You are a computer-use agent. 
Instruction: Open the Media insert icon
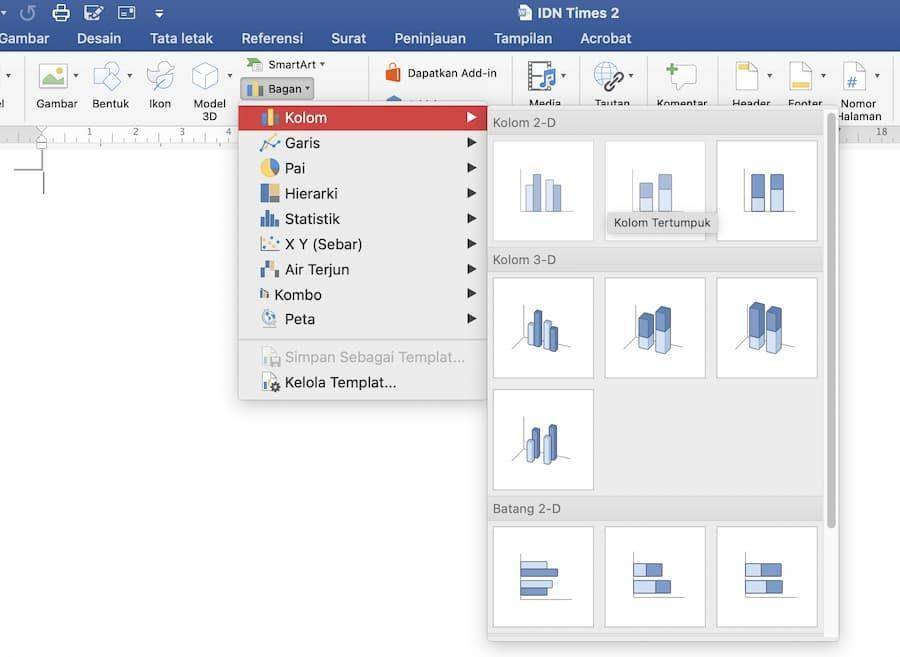pos(541,76)
